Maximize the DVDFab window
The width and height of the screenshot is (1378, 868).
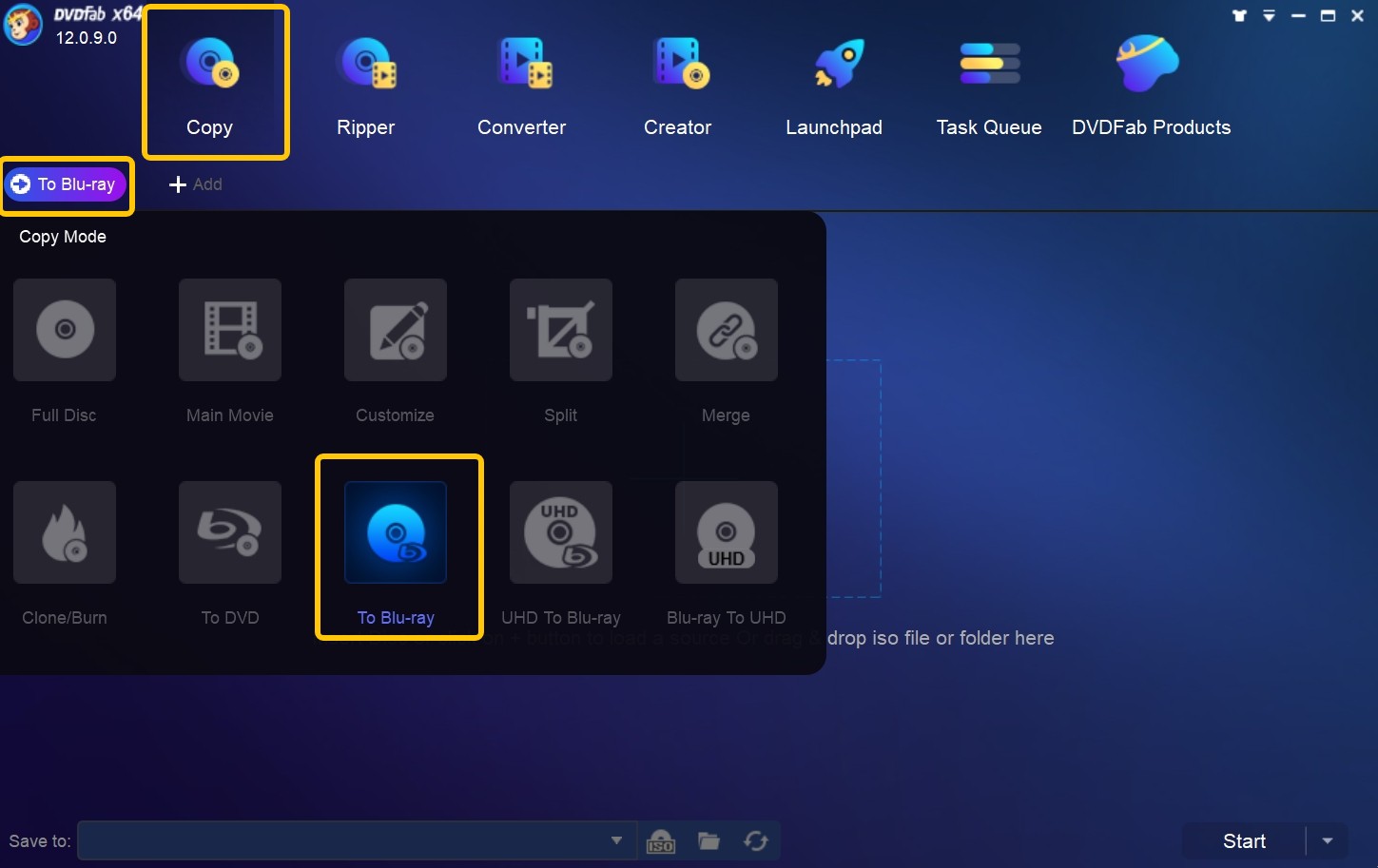1328,15
